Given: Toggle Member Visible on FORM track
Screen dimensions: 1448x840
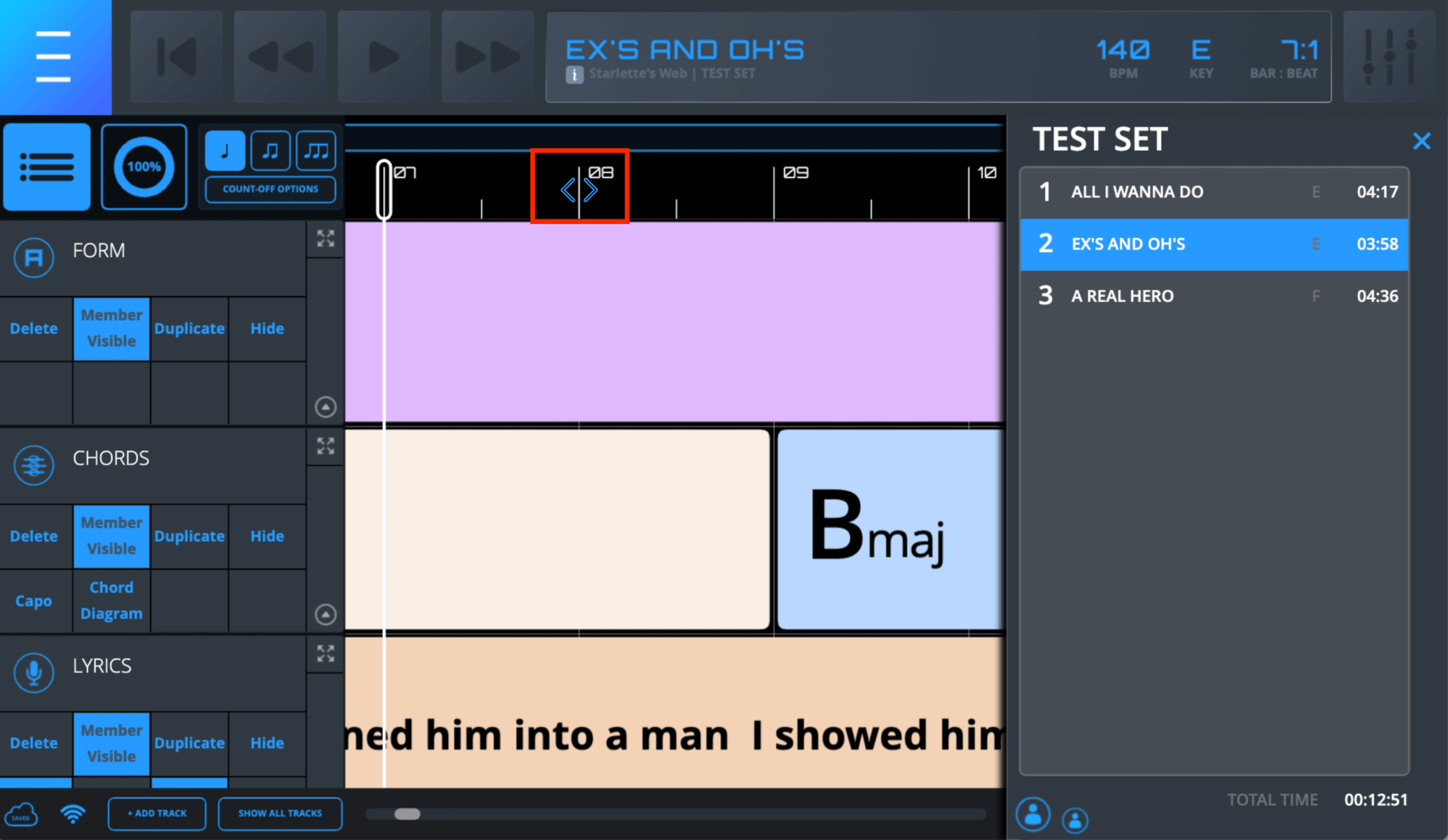Looking at the screenshot, I should pyautogui.click(x=111, y=329).
